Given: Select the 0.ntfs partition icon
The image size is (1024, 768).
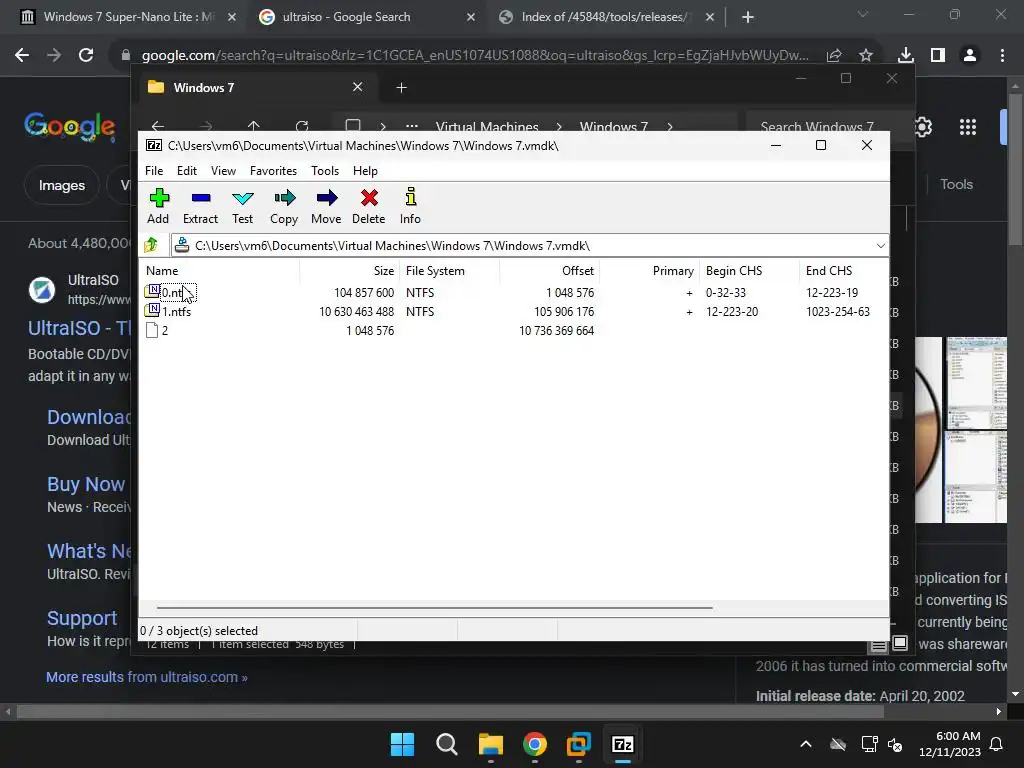Looking at the screenshot, I should (x=152, y=291).
